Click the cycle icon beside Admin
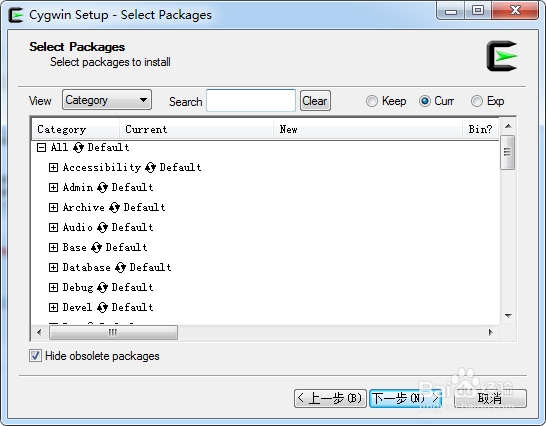The width and height of the screenshot is (546, 426). [x=102, y=188]
